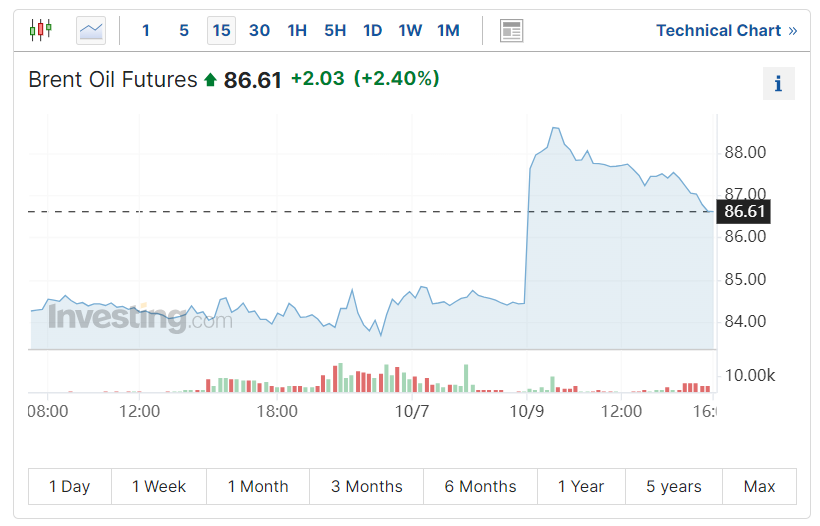Choose the 5H interval

pos(335,31)
